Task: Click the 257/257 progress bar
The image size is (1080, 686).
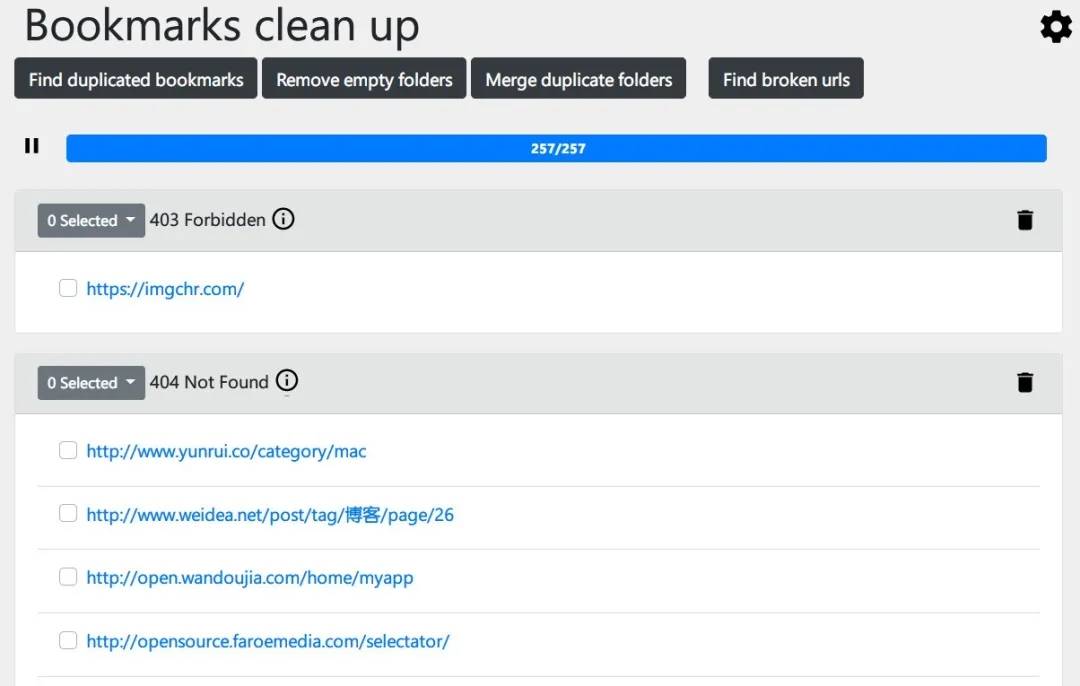Action: click(556, 148)
